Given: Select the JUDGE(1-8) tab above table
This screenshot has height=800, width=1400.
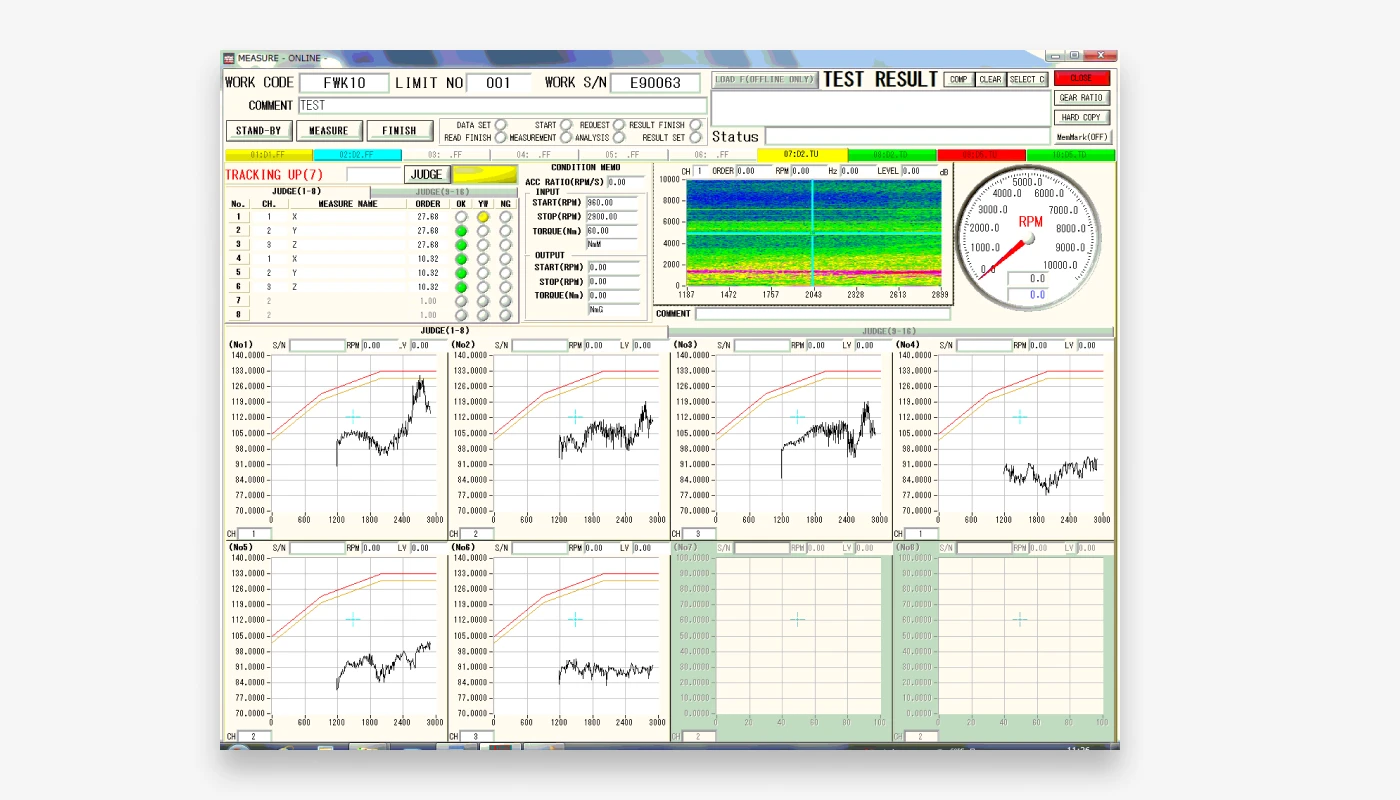Looking at the screenshot, I should coord(297,192).
